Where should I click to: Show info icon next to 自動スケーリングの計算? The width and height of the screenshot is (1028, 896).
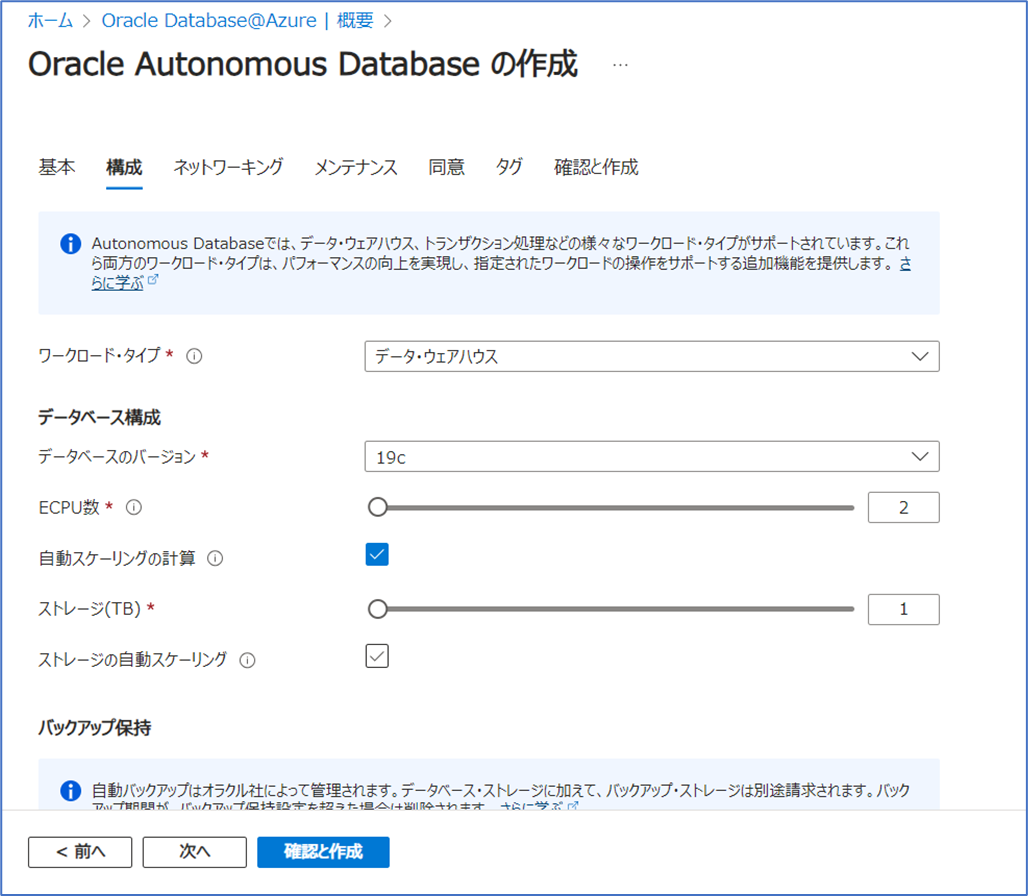215,558
